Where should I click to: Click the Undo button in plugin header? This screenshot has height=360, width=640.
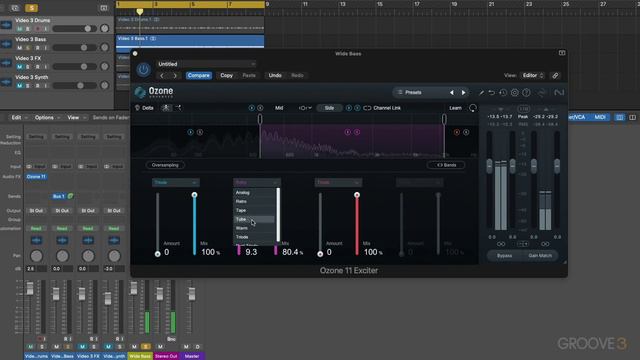coord(275,76)
